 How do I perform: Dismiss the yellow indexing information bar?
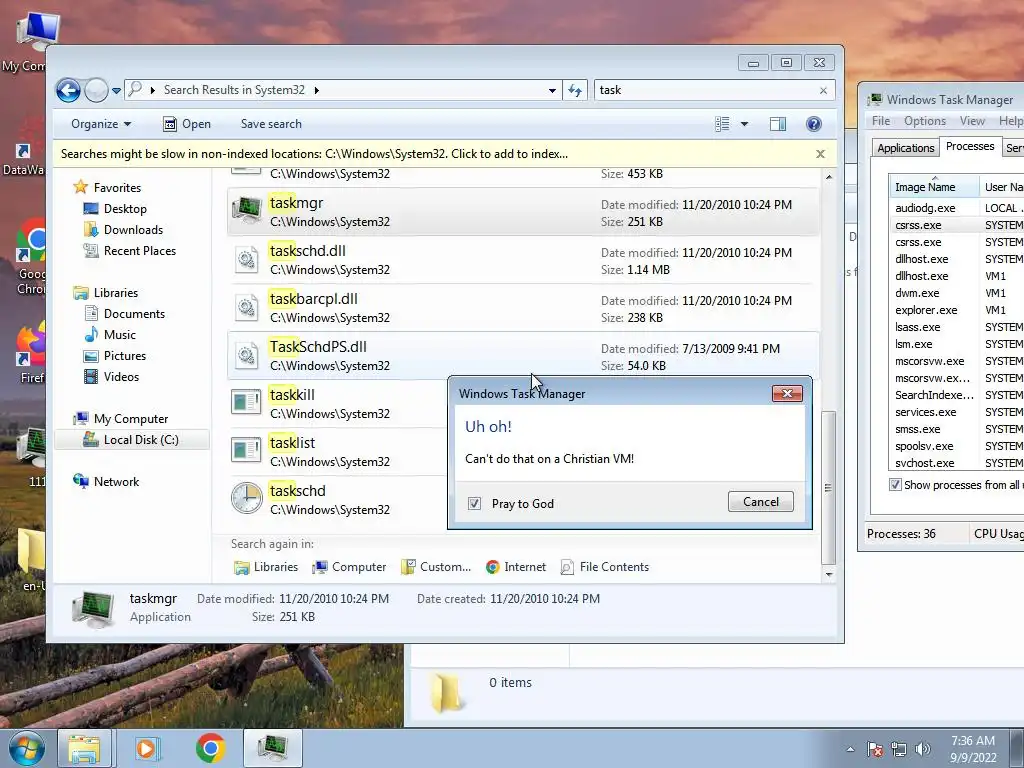820,154
